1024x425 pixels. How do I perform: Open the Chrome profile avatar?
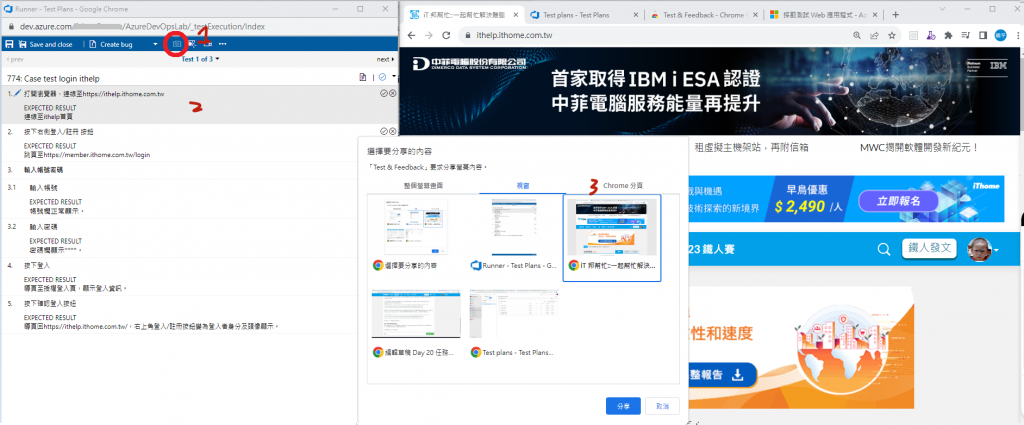click(x=1000, y=35)
